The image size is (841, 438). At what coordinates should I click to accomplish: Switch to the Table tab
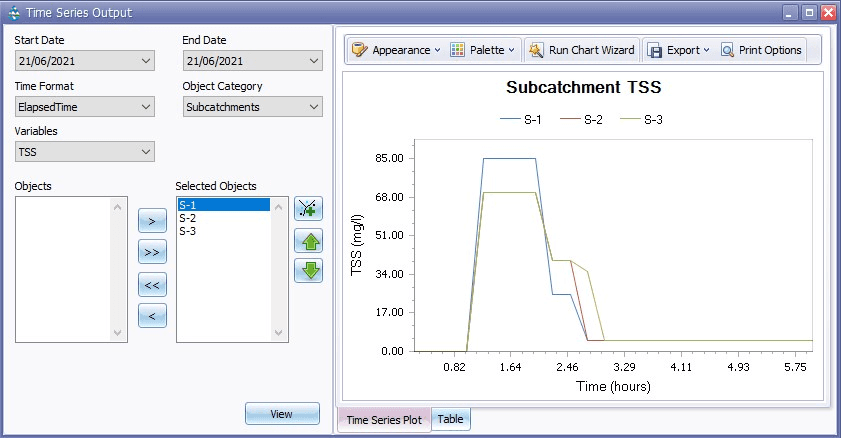pyautogui.click(x=450, y=419)
